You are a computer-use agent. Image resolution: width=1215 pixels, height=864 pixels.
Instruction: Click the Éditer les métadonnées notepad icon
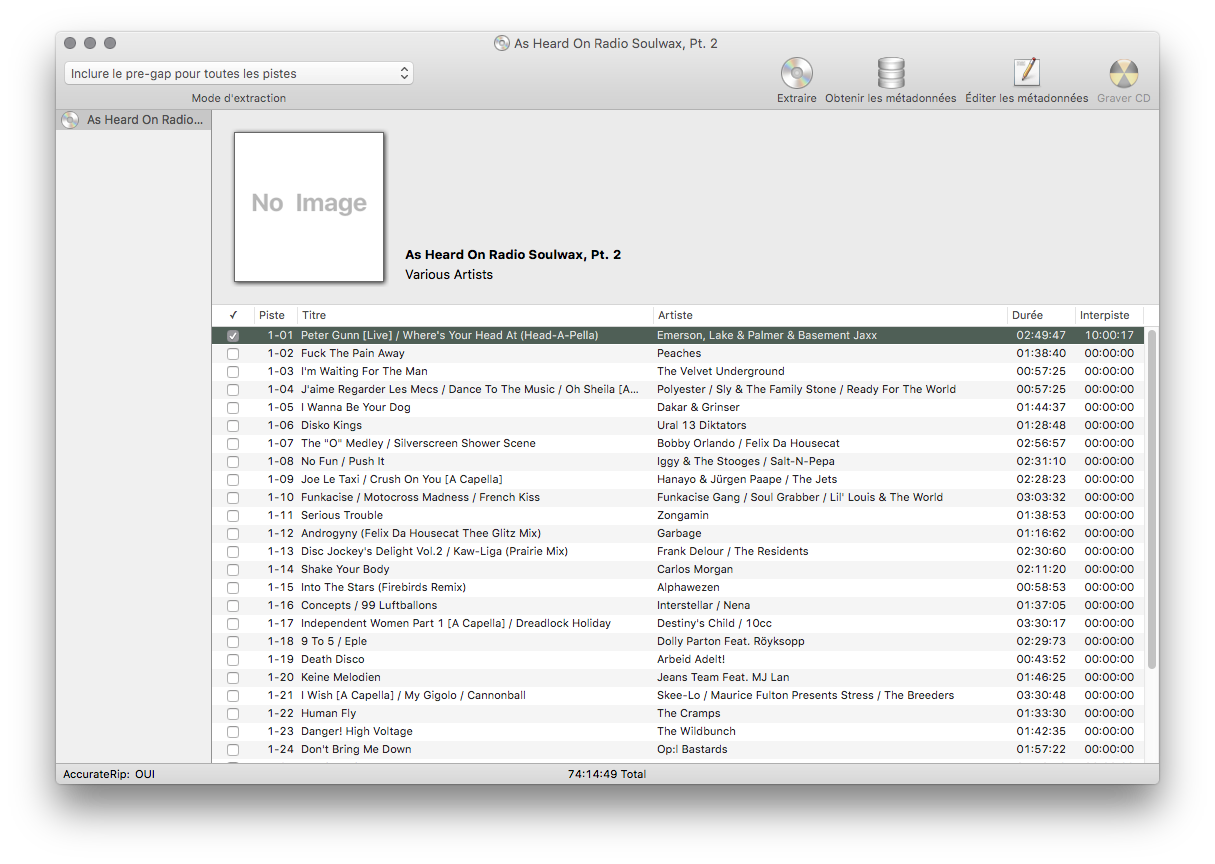click(1027, 73)
